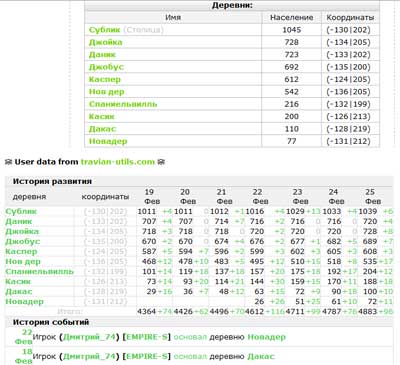Click Сублик in the История развития table
400x365 pixels.
21,211
